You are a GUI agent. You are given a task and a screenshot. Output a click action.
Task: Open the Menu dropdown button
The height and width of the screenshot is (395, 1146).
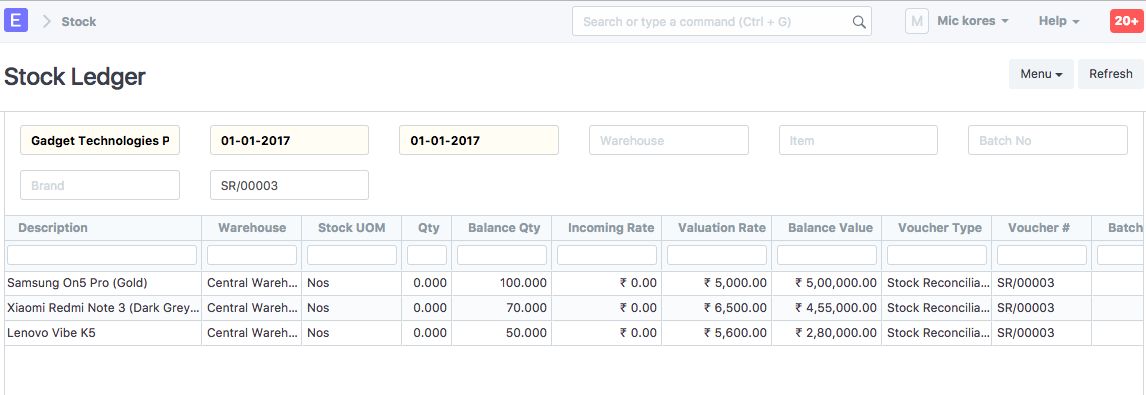click(1041, 74)
